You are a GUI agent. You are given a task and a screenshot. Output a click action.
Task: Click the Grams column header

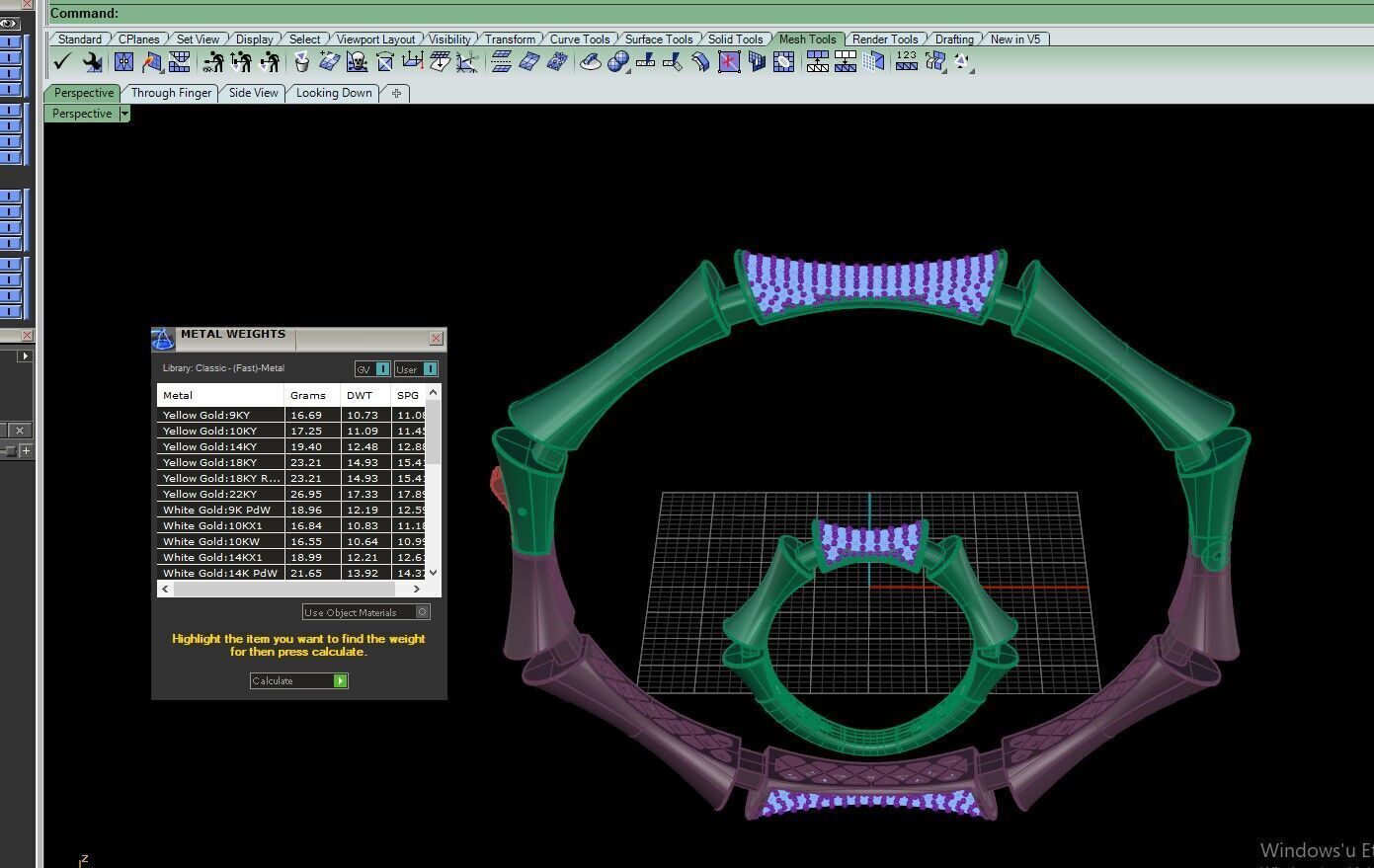[312, 395]
